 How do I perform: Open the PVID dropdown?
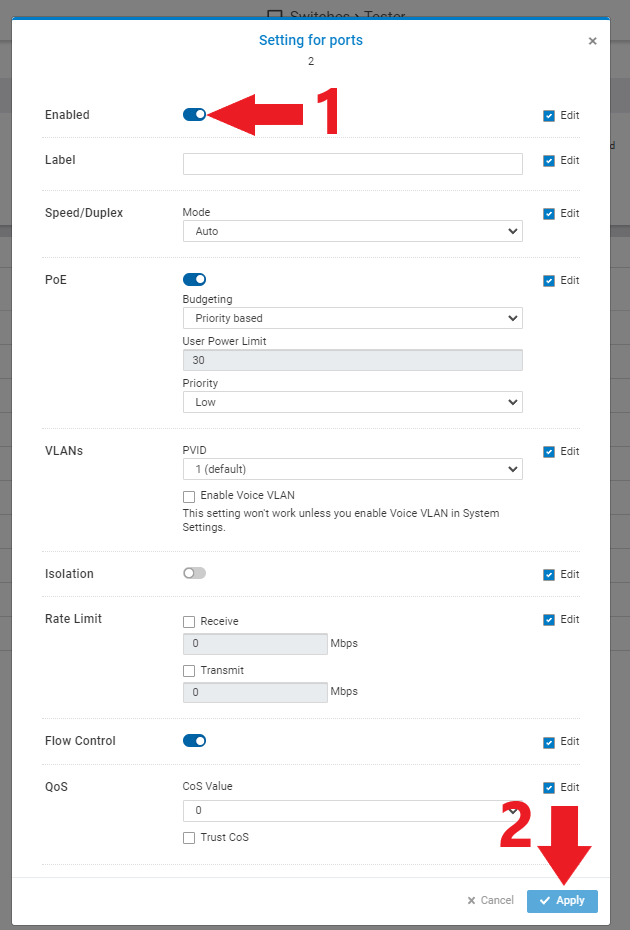pyautogui.click(x=352, y=468)
